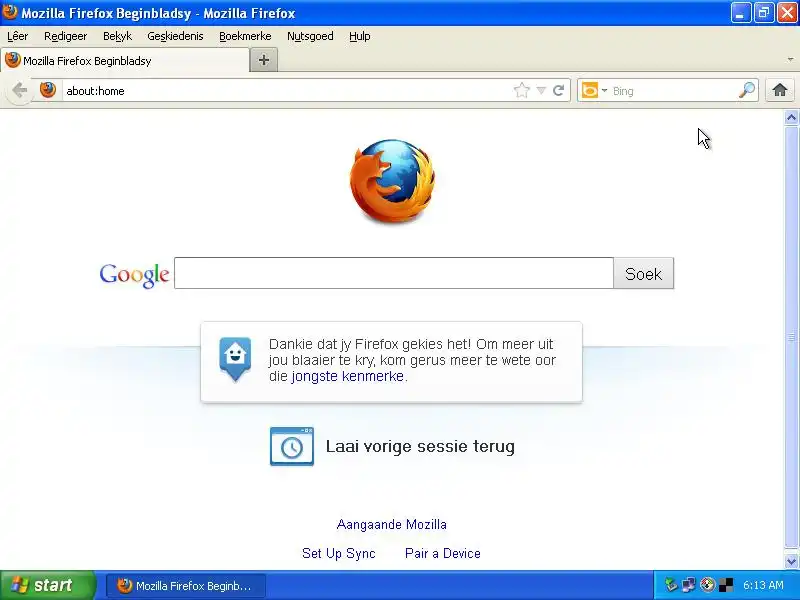This screenshot has width=800, height=600.
Task: Click the Set Up Sync link
Action: 339,554
